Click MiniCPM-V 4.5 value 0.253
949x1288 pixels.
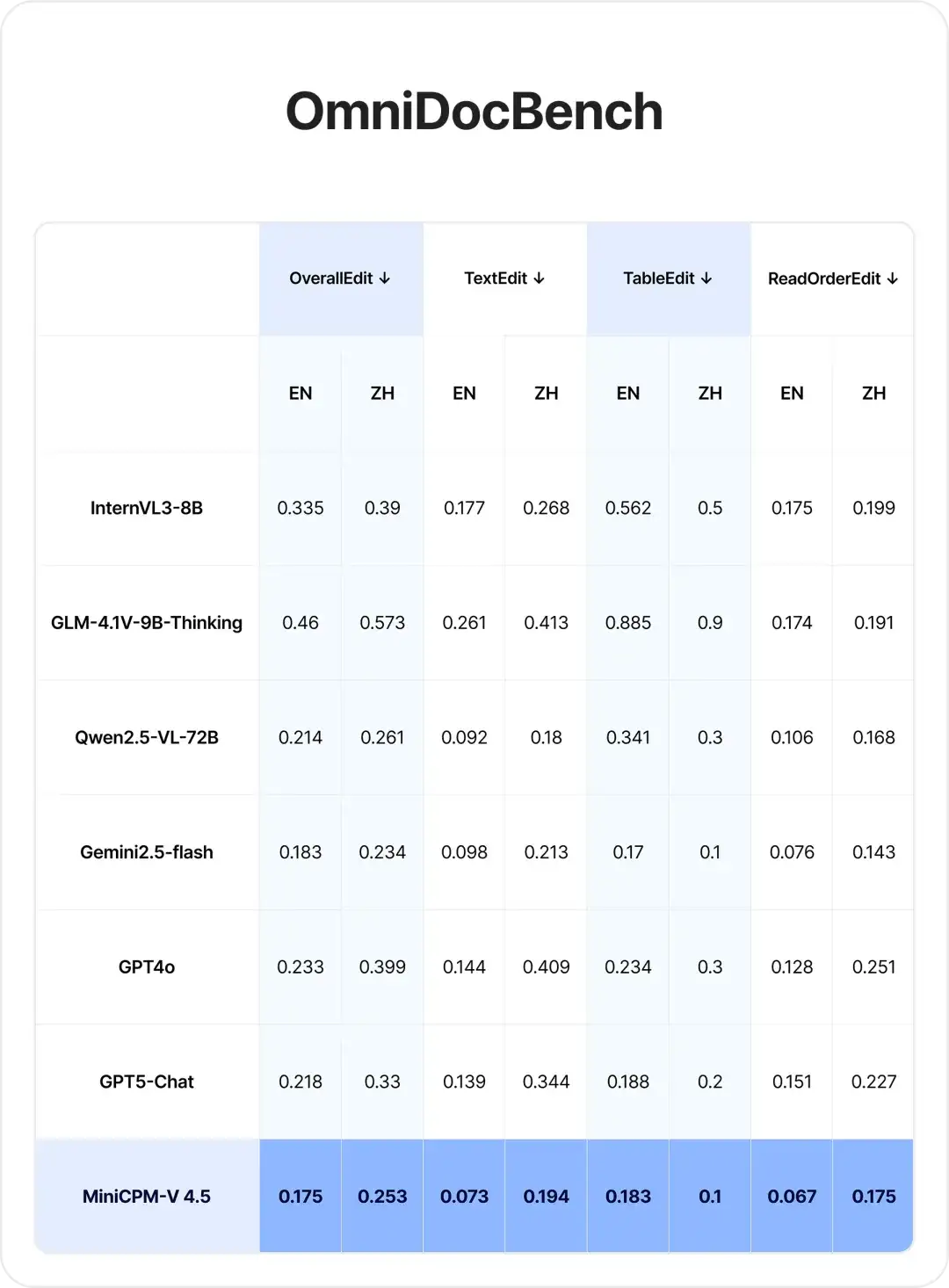point(382,1197)
